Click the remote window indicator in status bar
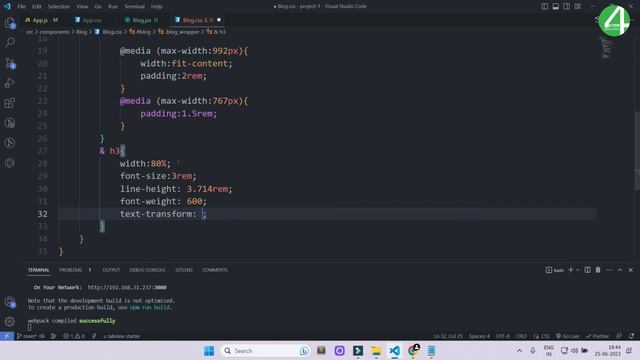Image resolution: width=640 pixels, height=360 pixels. 7,336
